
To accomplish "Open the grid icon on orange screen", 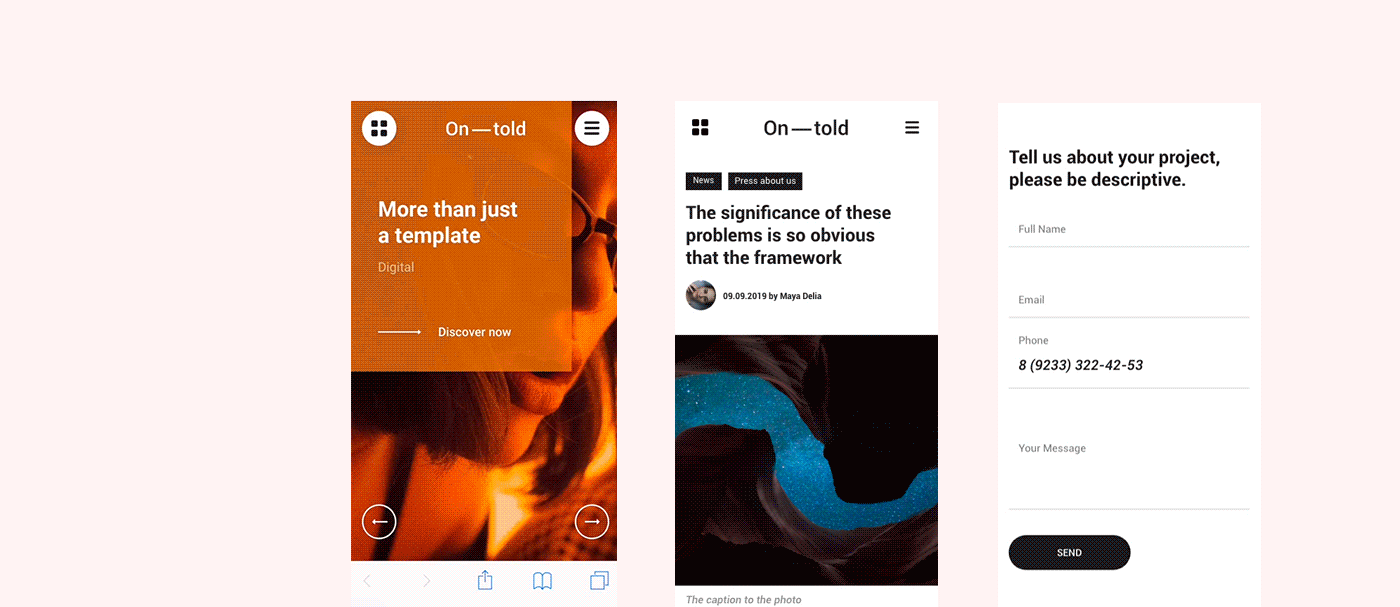I will tap(379, 128).
